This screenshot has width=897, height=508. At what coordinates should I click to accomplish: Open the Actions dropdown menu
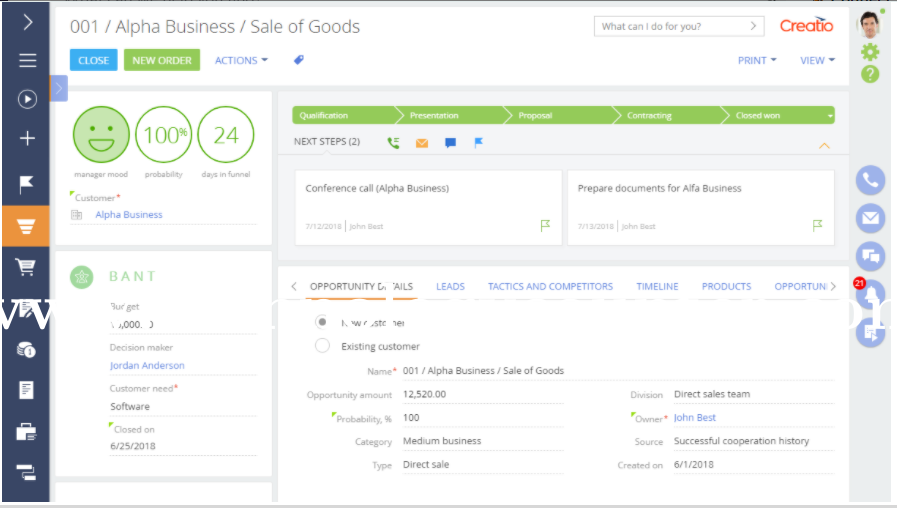point(241,60)
